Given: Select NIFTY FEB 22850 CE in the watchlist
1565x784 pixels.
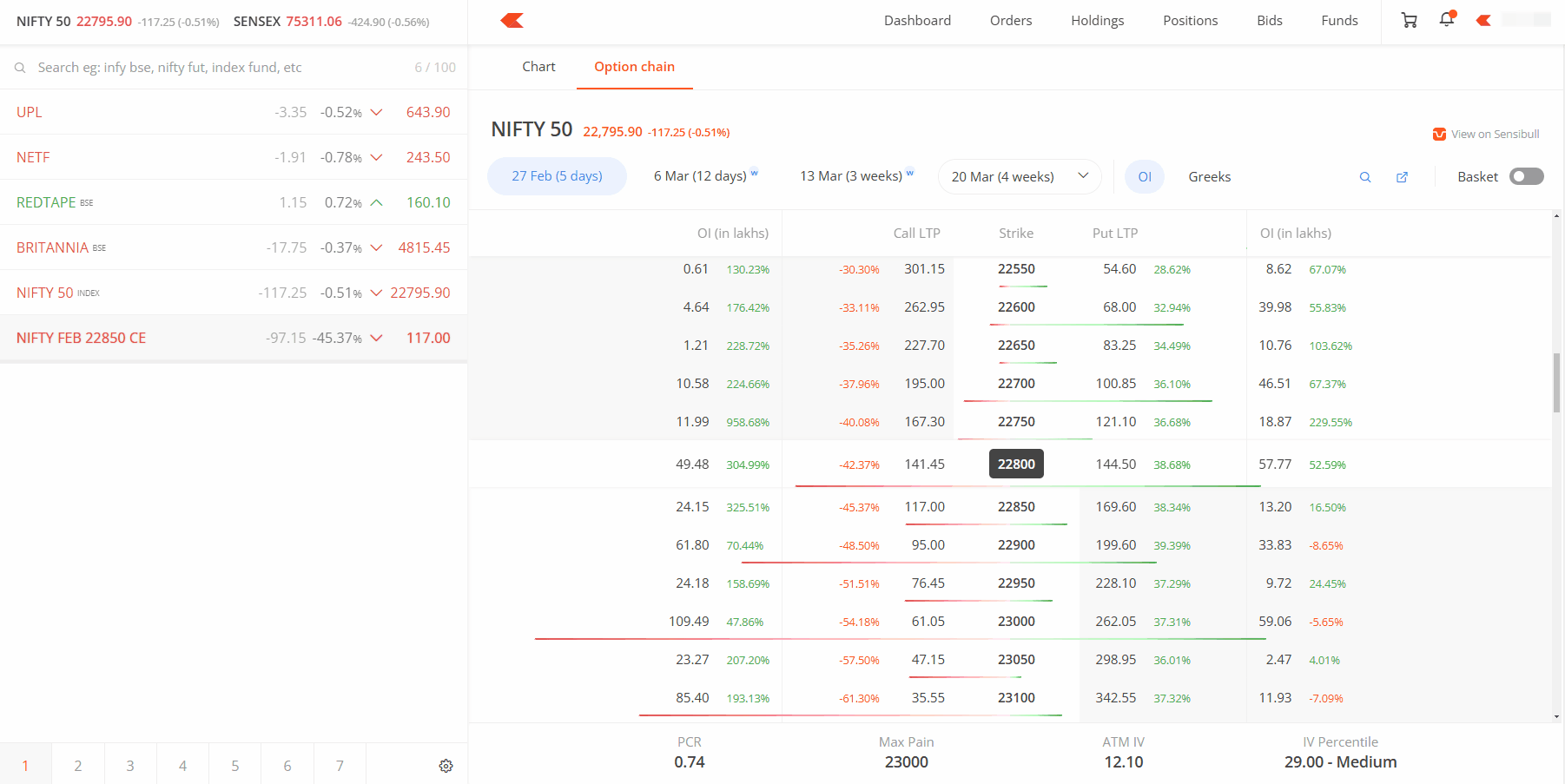Looking at the screenshot, I should (x=234, y=338).
